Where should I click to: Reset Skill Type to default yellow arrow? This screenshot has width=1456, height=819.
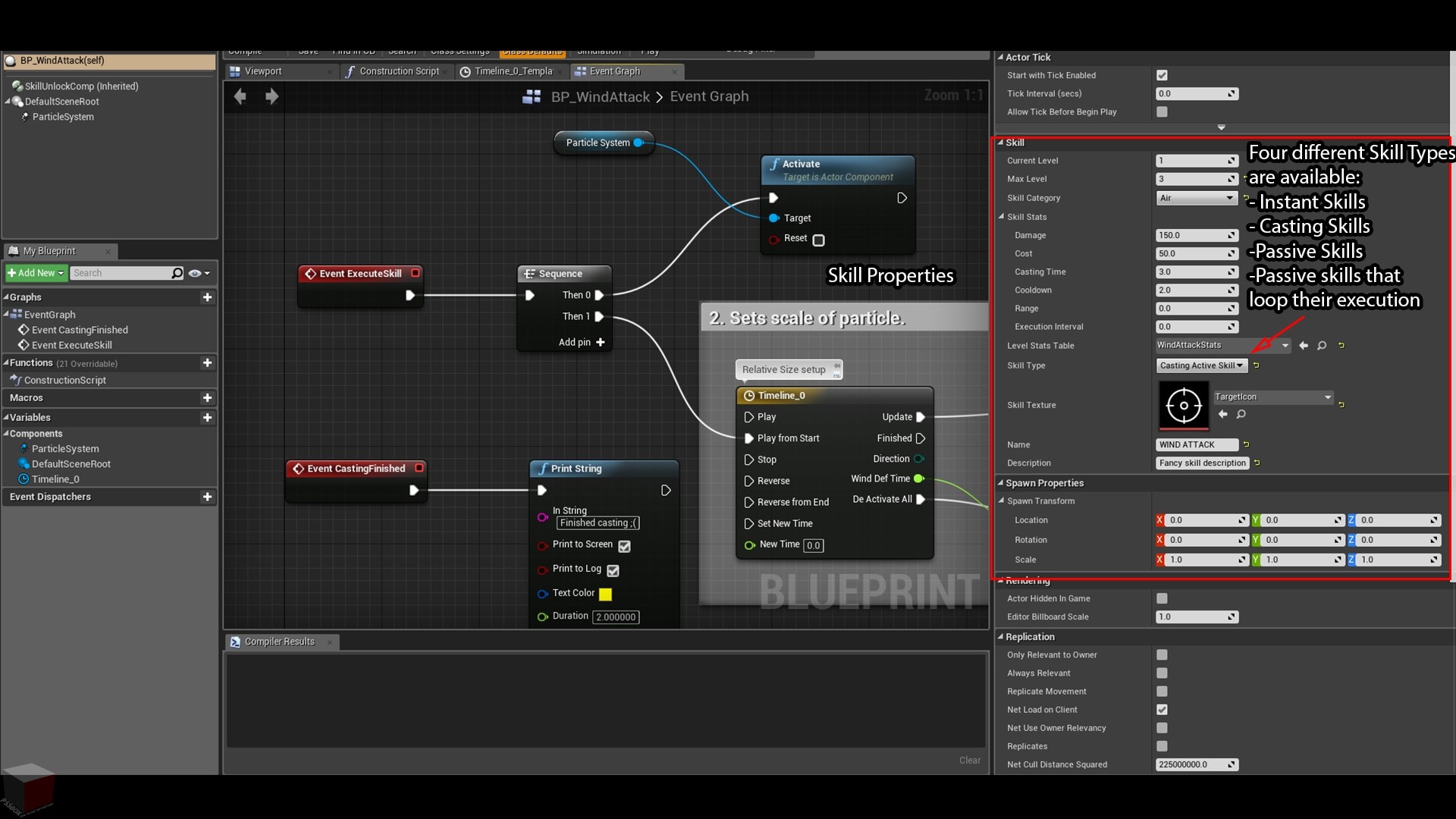coord(1257,366)
